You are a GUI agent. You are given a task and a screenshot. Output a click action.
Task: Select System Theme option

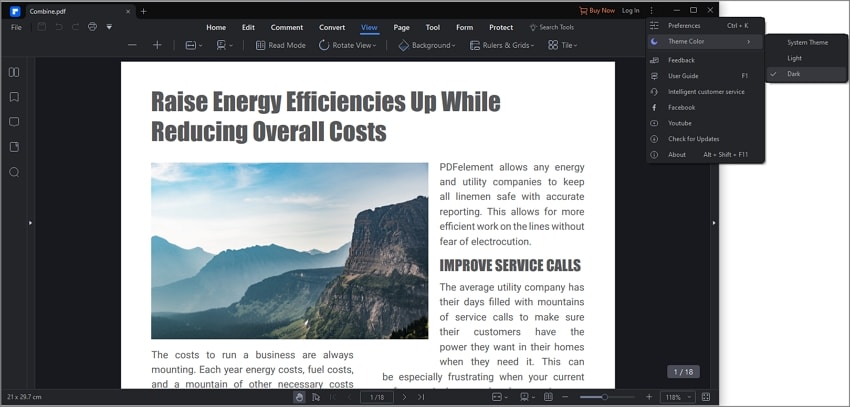tap(807, 42)
